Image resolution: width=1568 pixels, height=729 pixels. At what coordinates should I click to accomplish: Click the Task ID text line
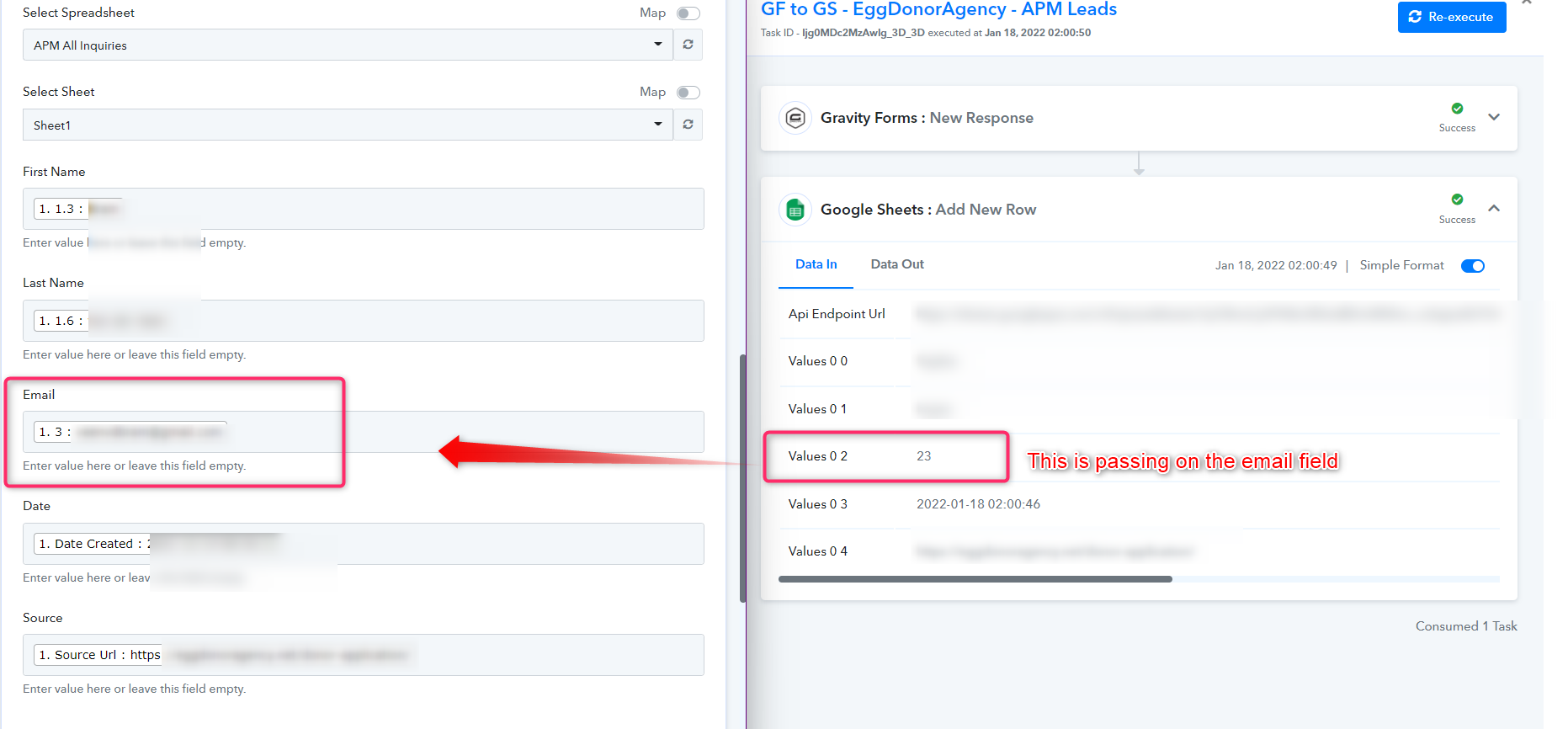tap(926, 33)
